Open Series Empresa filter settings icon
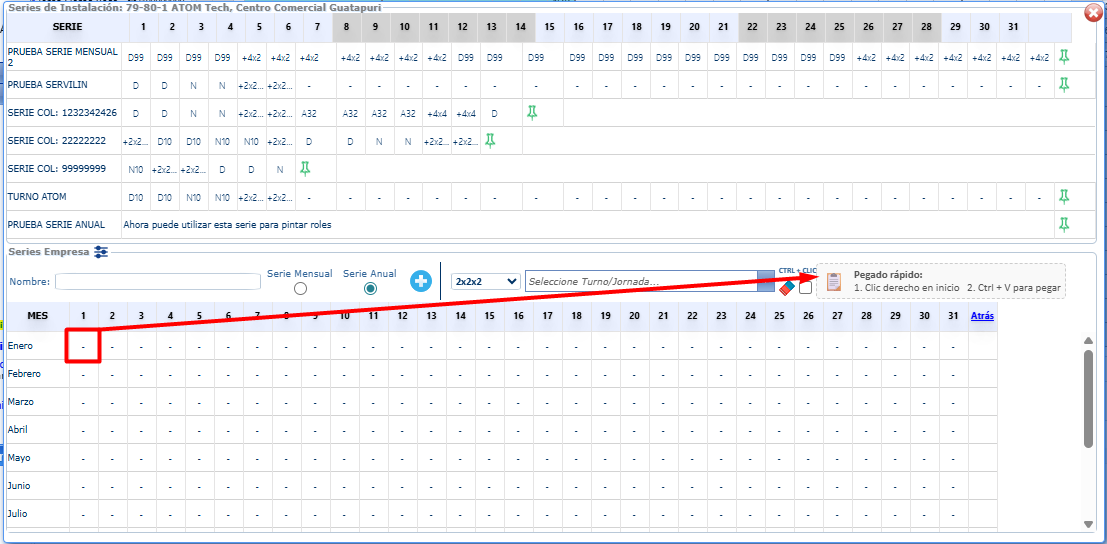1107x544 pixels. click(x=101, y=252)
